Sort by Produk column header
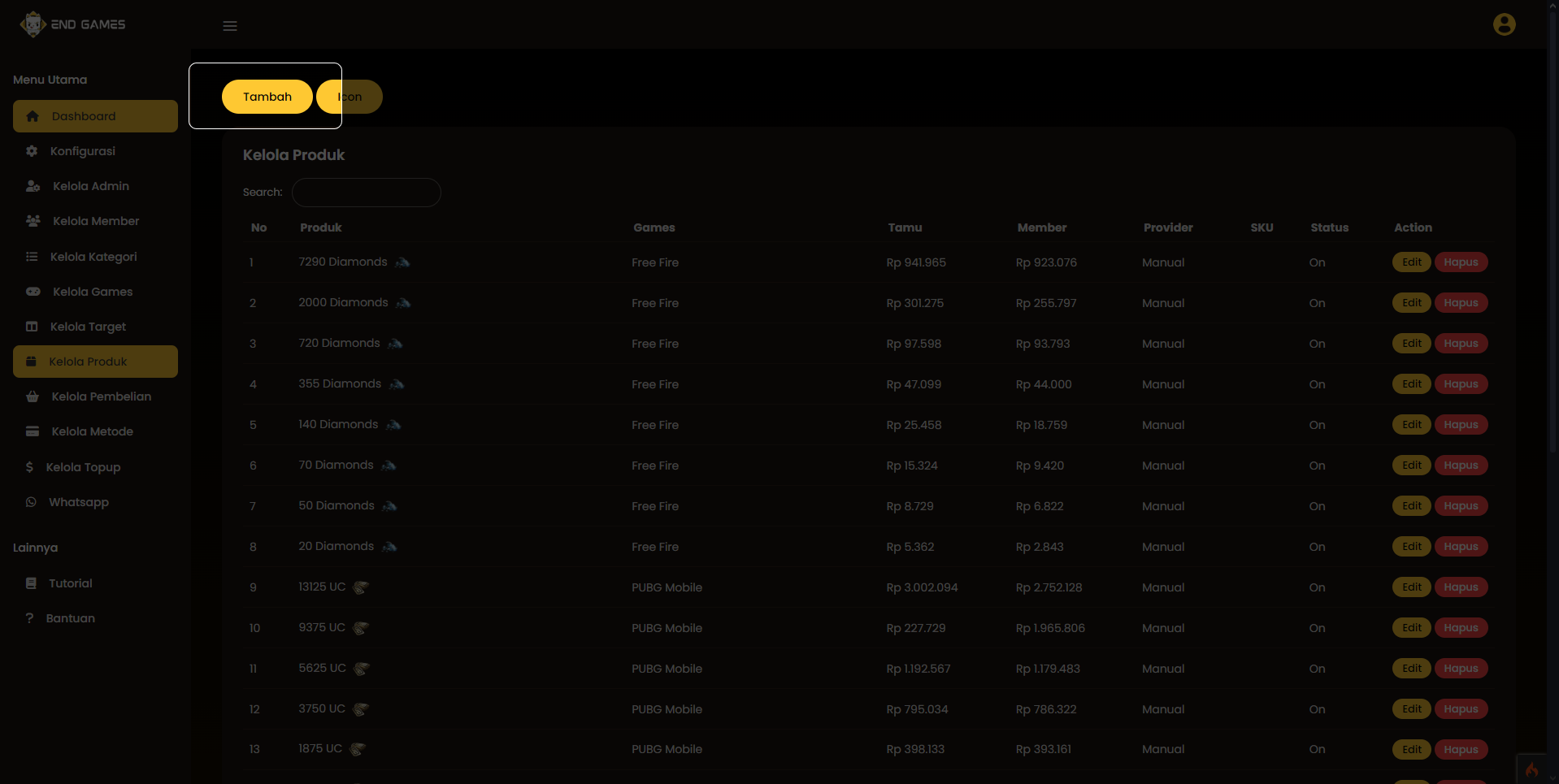The image size is (1559, 784). [321, 227]
